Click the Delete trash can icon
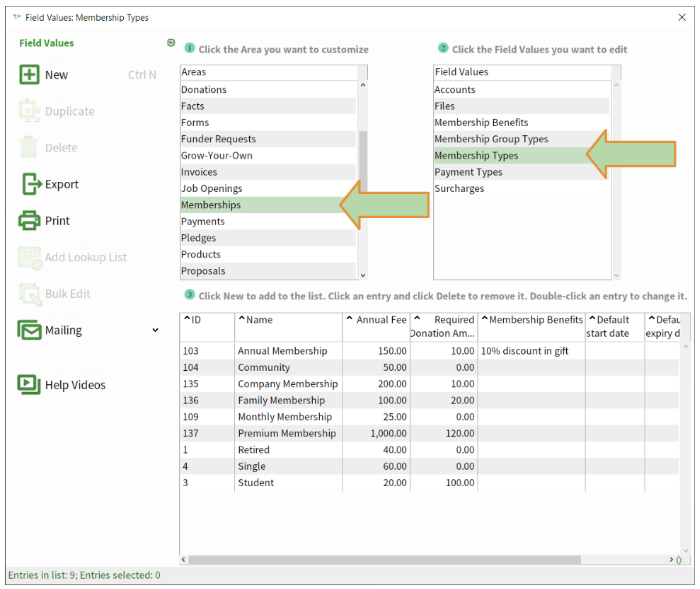This screenshot has width=700, height=589. tap(29, 147)
